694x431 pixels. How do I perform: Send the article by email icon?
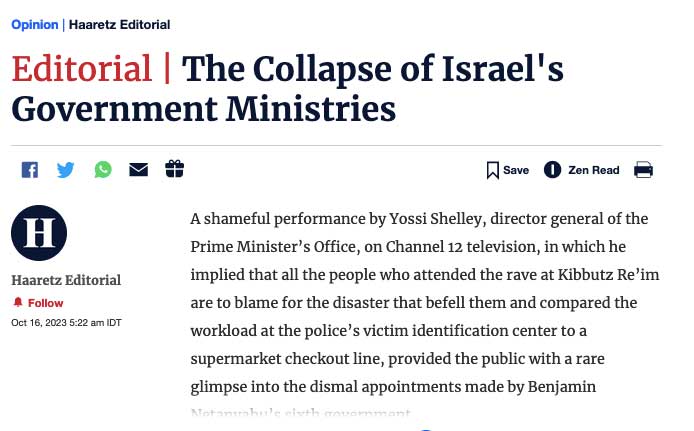click(138, 170)
